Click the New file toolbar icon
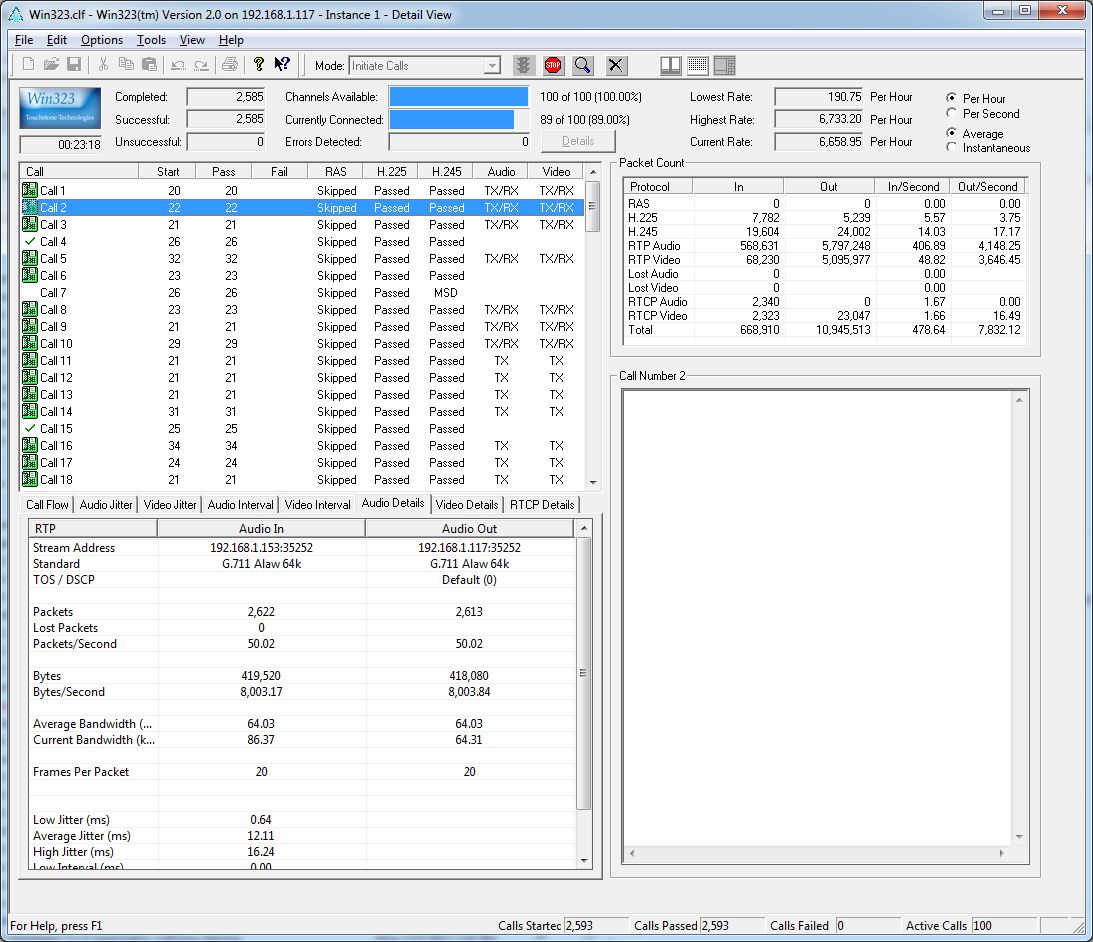This screenshot has height=942, width=1093. [29, 65]
